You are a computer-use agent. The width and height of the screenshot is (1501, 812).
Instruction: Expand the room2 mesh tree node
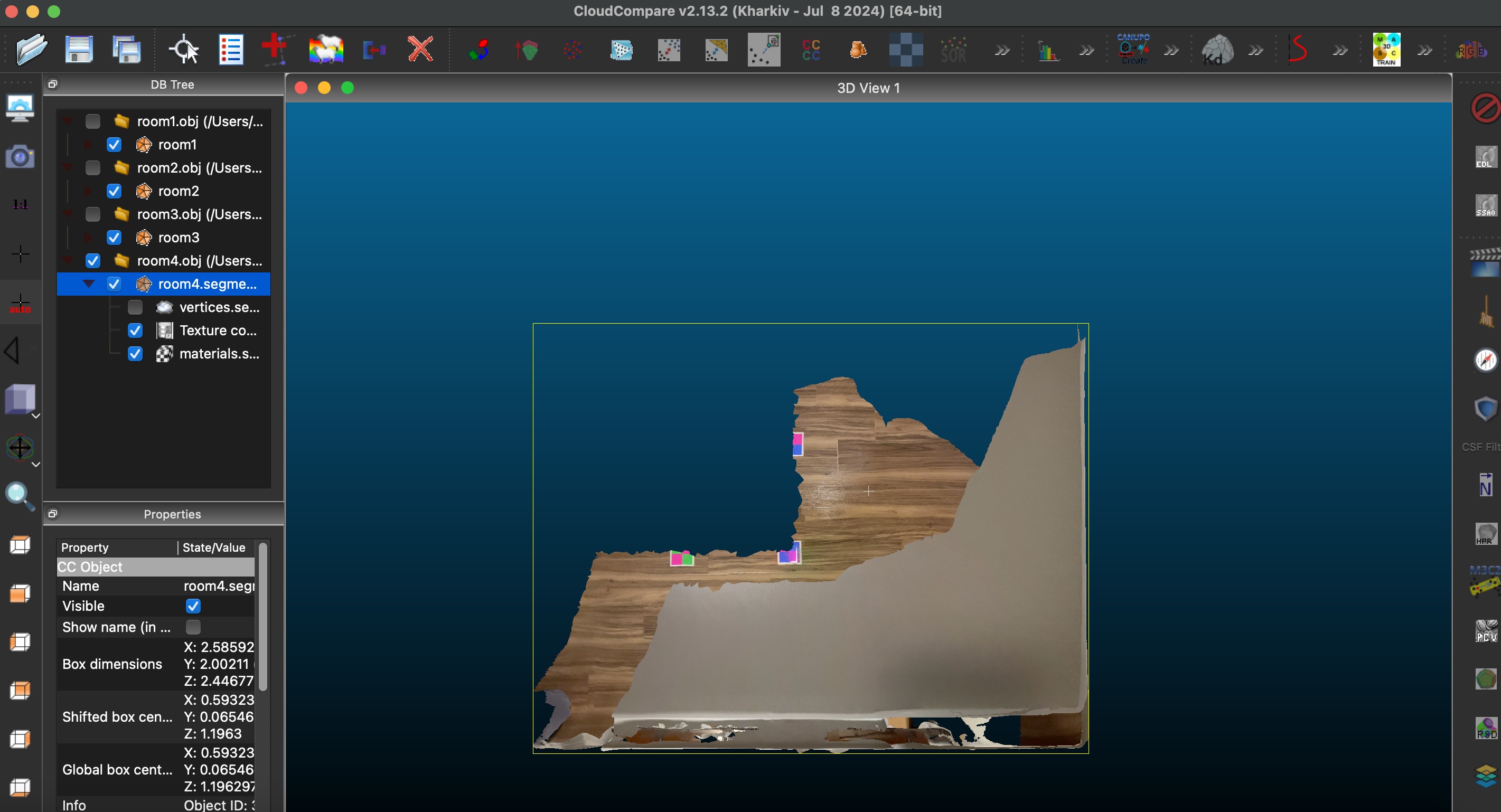pos(89,191)
